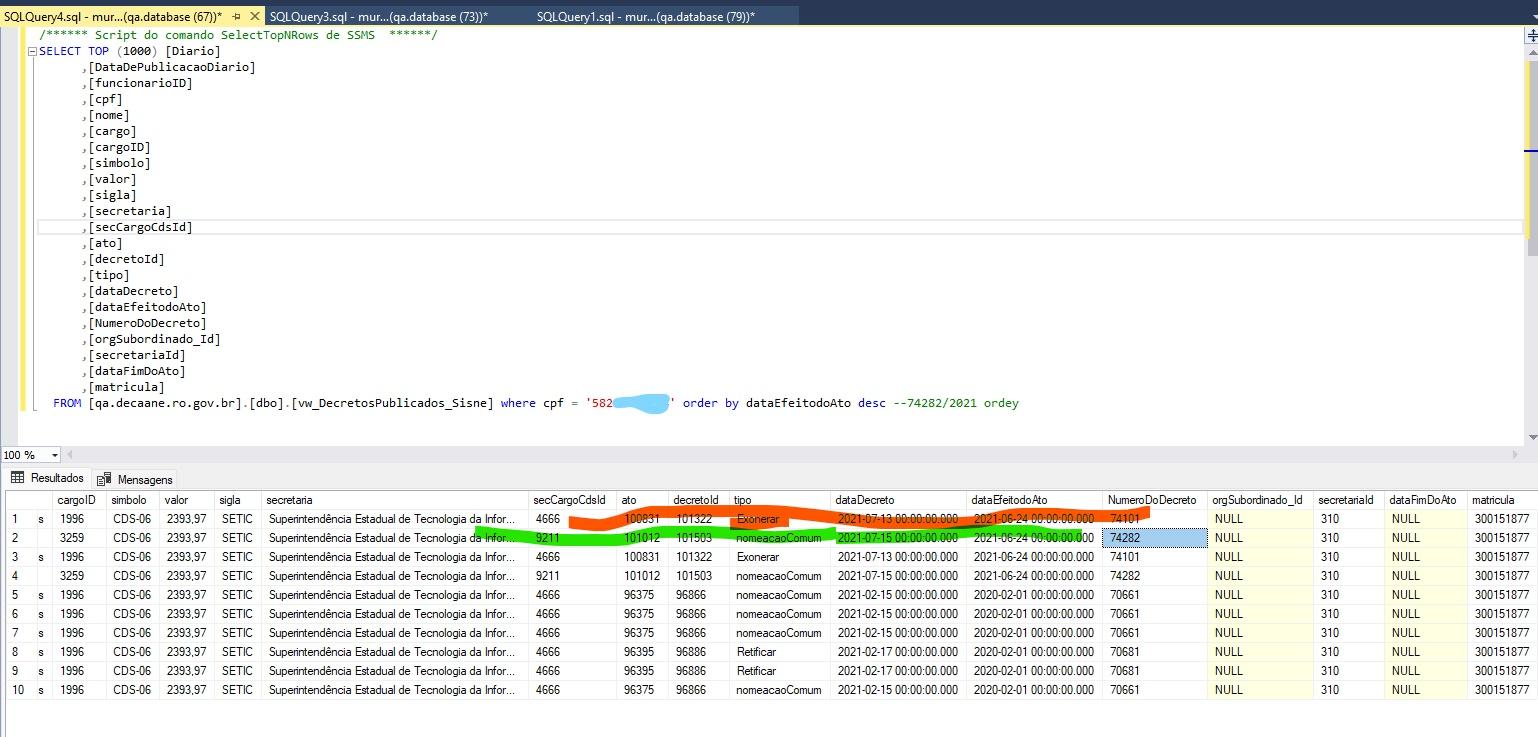
Task: Click the Resultados grid icon
Action: pos(17,478)
